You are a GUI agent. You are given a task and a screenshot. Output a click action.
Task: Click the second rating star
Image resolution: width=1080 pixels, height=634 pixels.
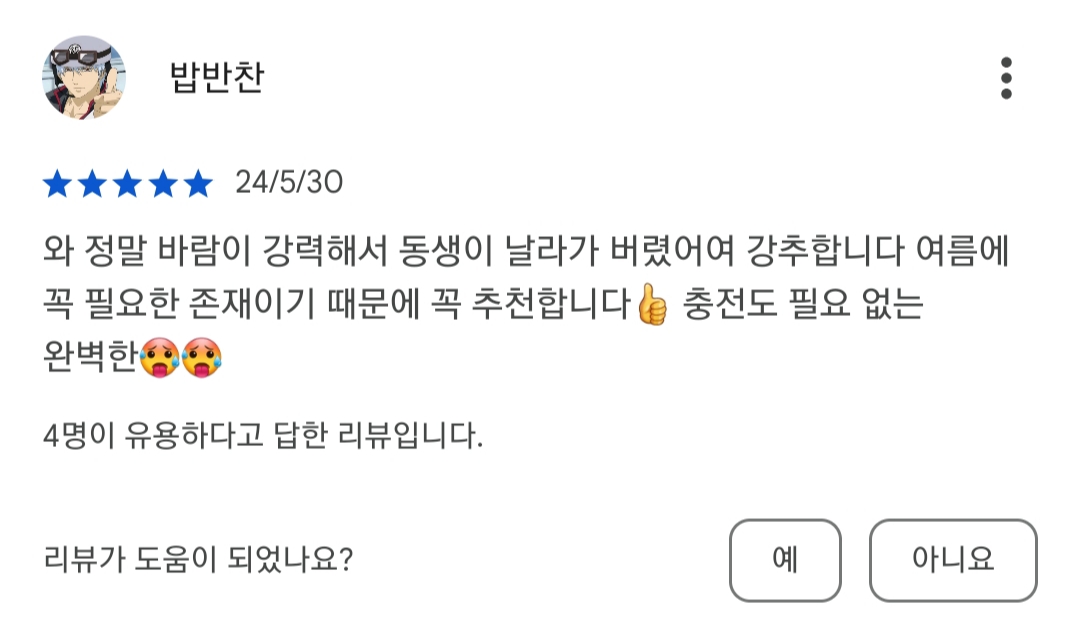[93, 184]
